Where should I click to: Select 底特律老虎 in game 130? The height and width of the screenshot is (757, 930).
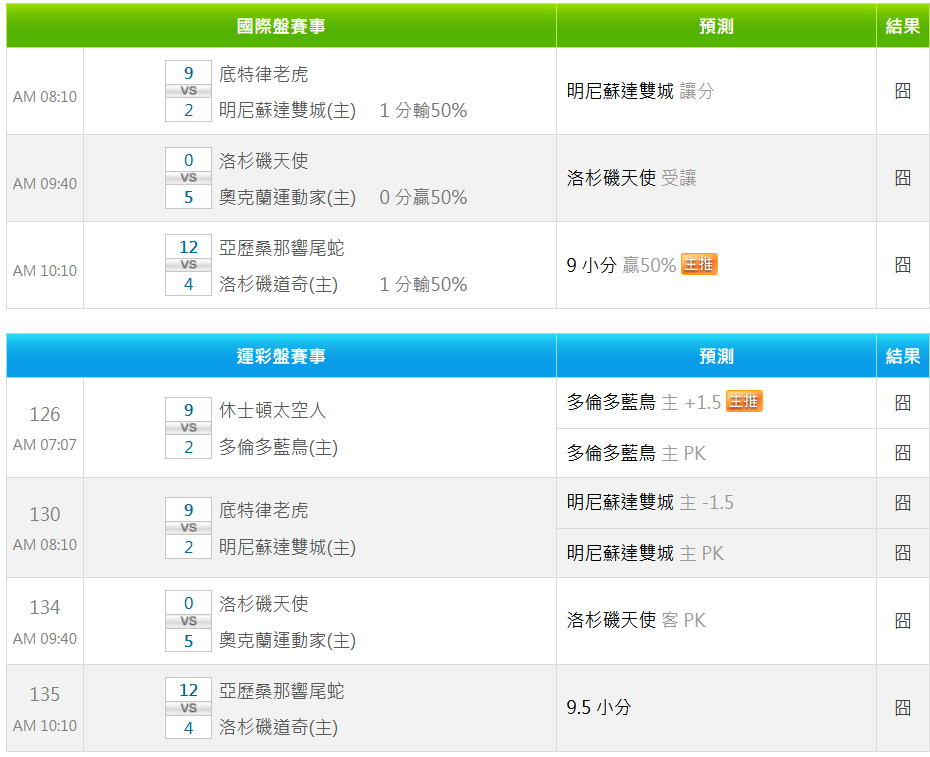(263, 510)
